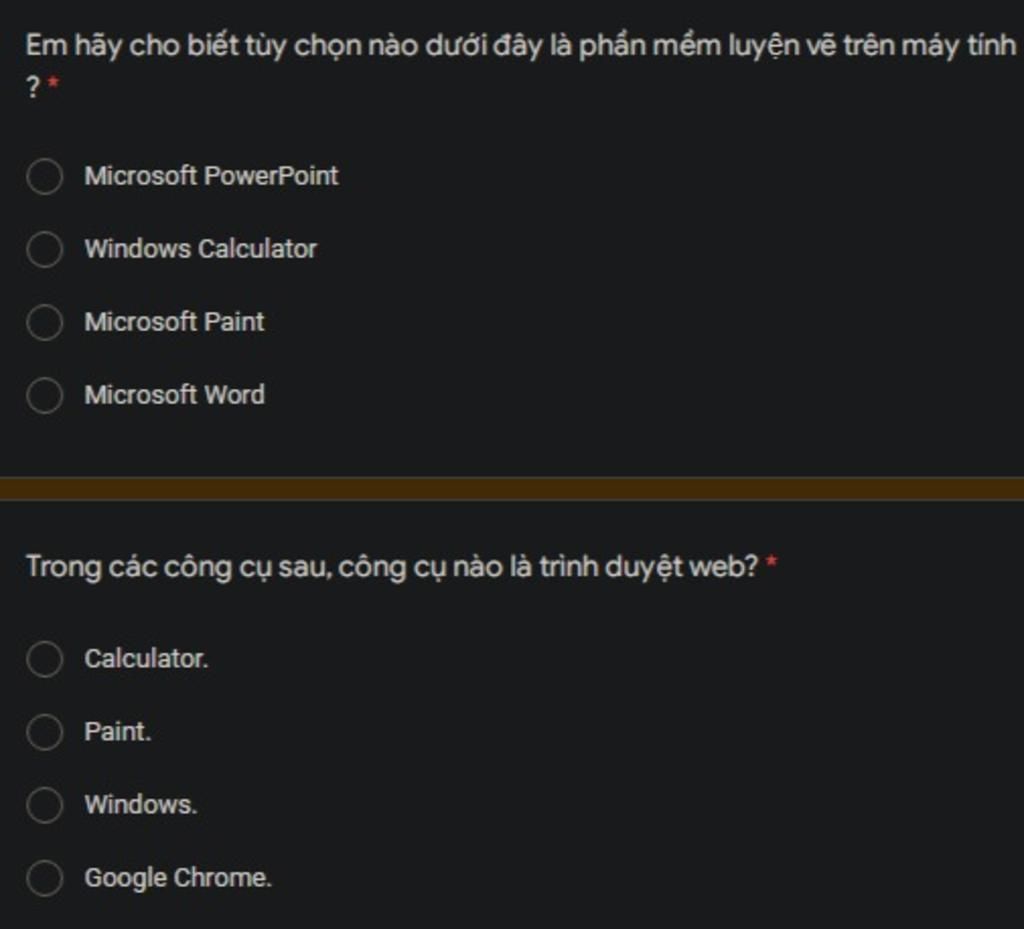Select the Windows. radio button
The height and width of the screenshot is (929, 1024).
coord(44,805)
